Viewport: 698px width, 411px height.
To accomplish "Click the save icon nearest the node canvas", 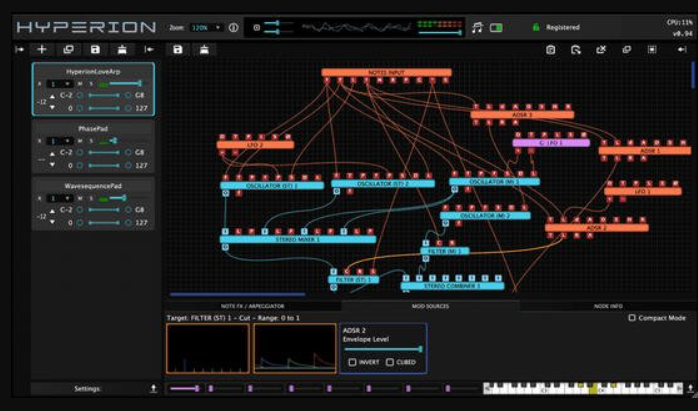I will point(178,49).
